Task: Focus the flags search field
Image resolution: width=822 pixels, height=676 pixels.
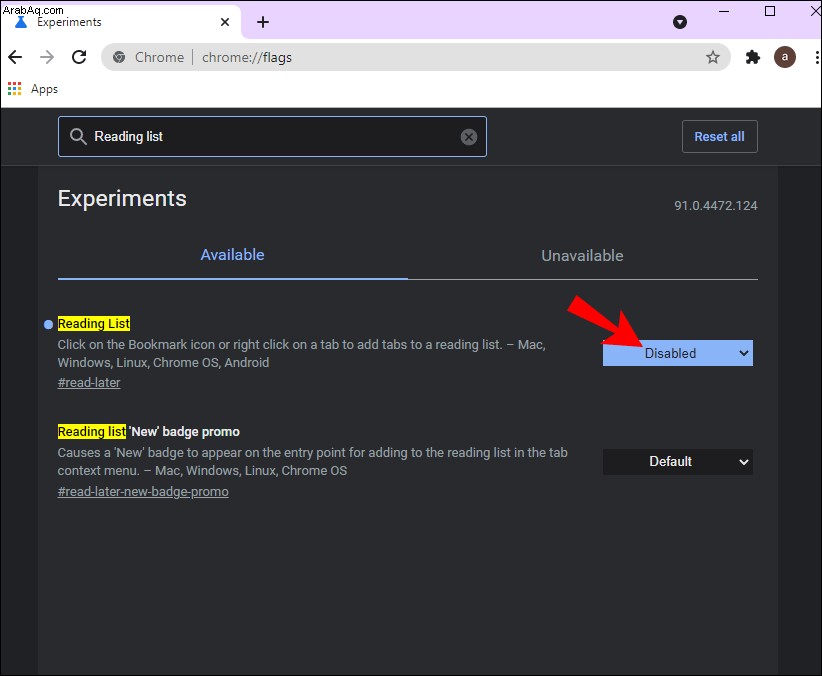Action: click(x=272, y=136)
